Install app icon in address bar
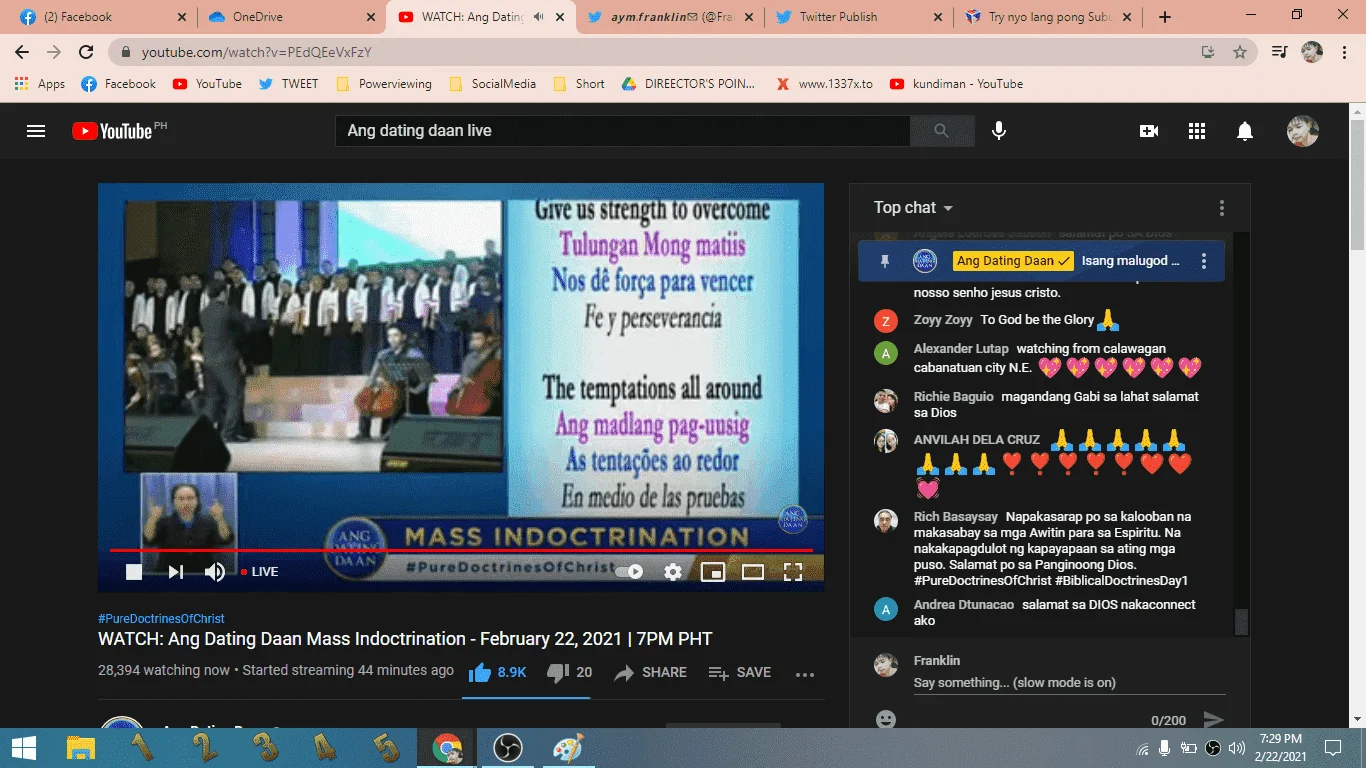1366x768 pixels. 1208,52
